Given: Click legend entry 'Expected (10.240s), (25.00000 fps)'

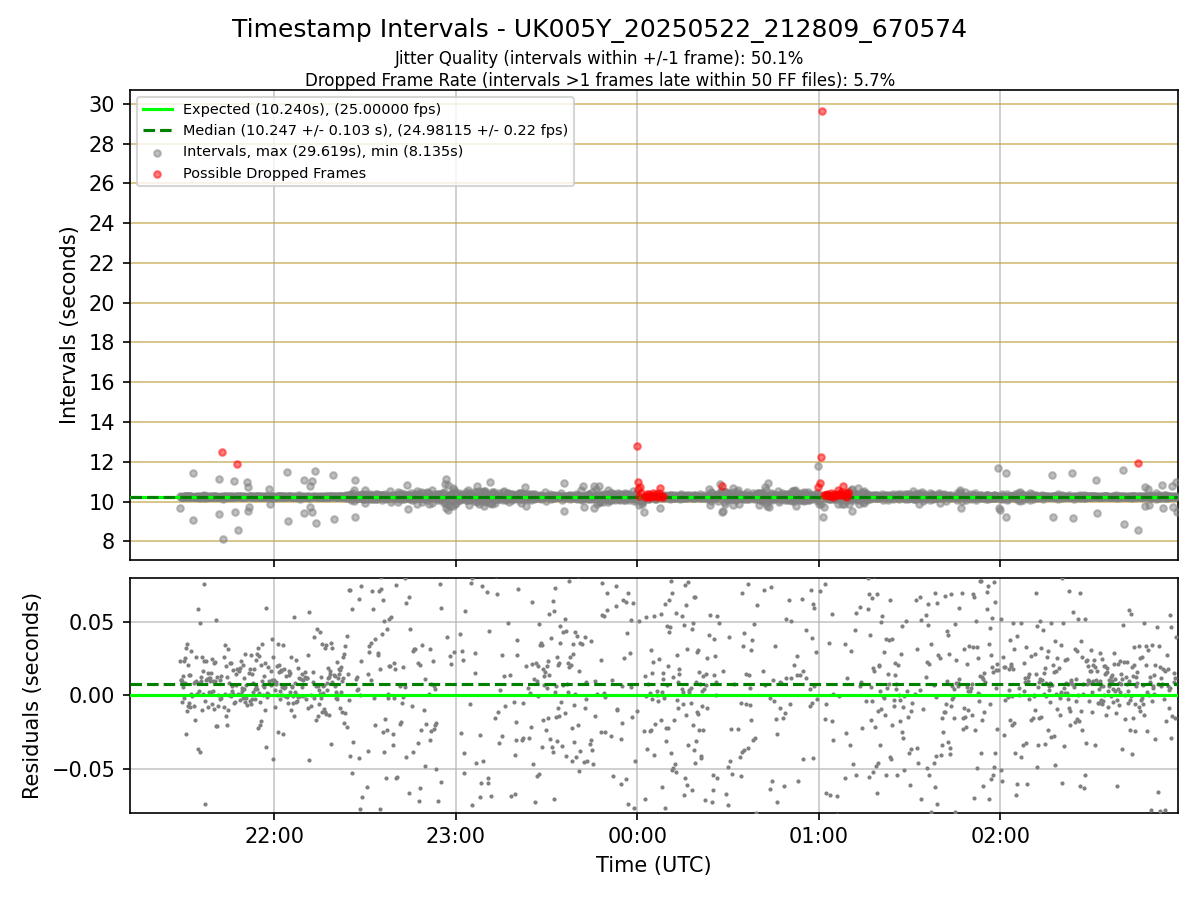Looking at the screenshot, I should point(312,109).
